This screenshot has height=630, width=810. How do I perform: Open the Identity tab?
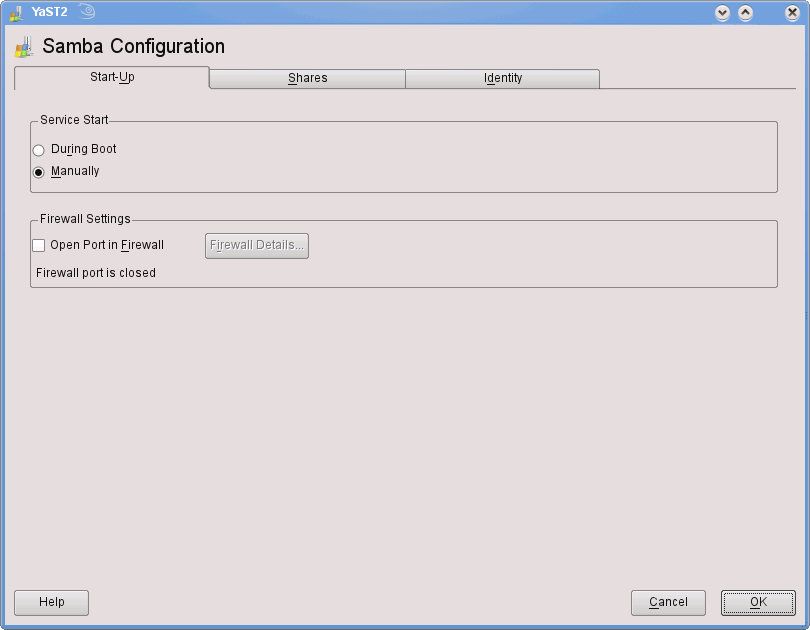pos(503,78)
